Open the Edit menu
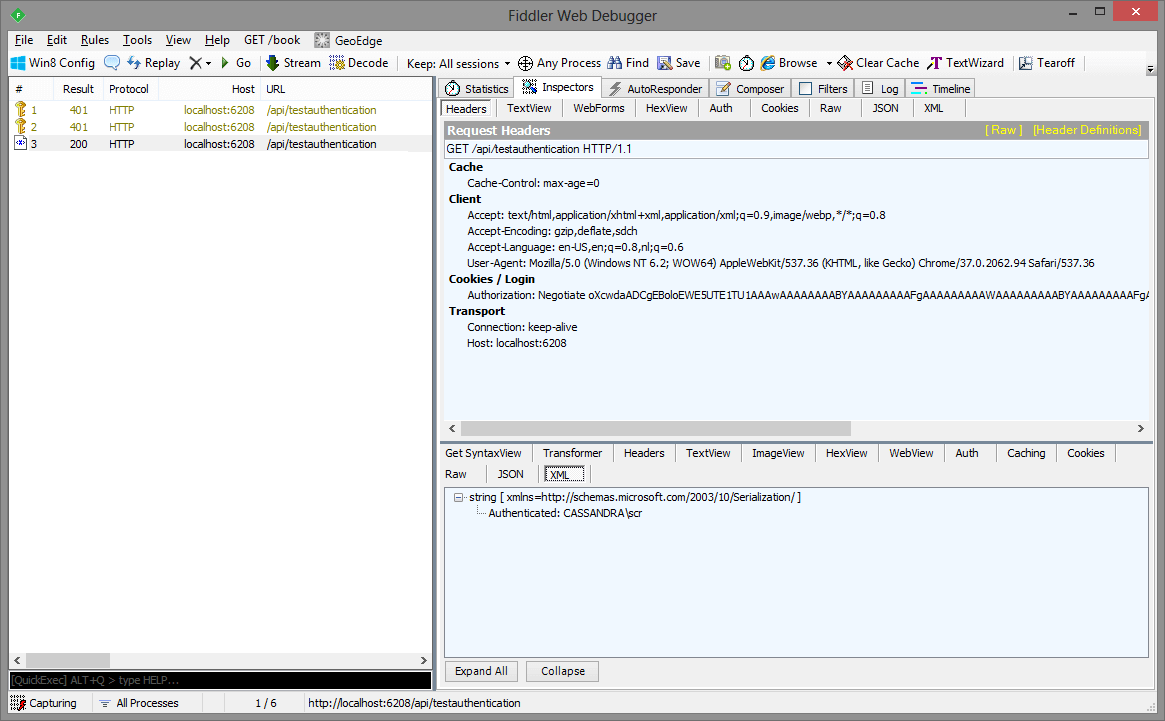1165x721 pixels. point(56,40)
